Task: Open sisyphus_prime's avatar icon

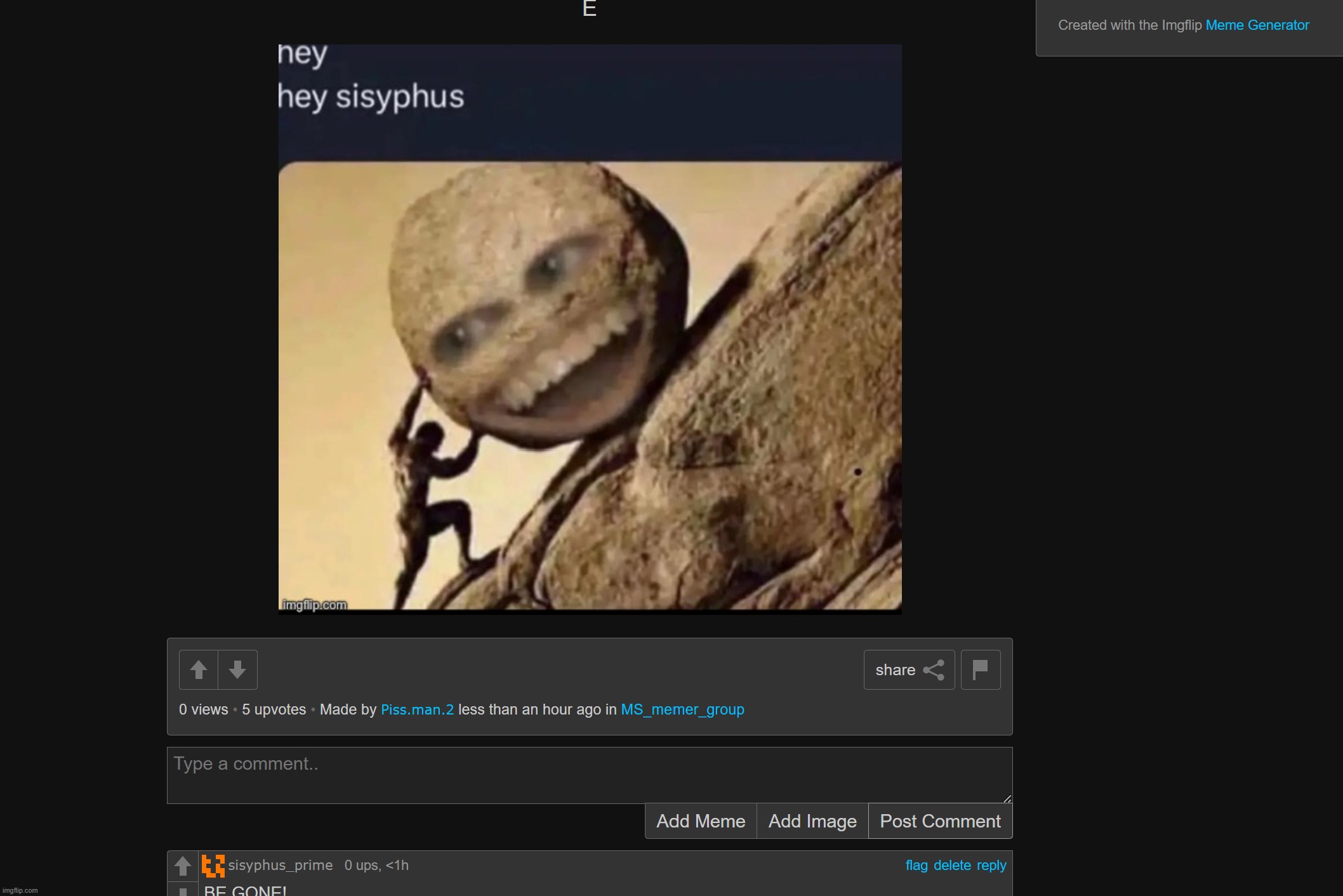Action: tap(213, 866)
